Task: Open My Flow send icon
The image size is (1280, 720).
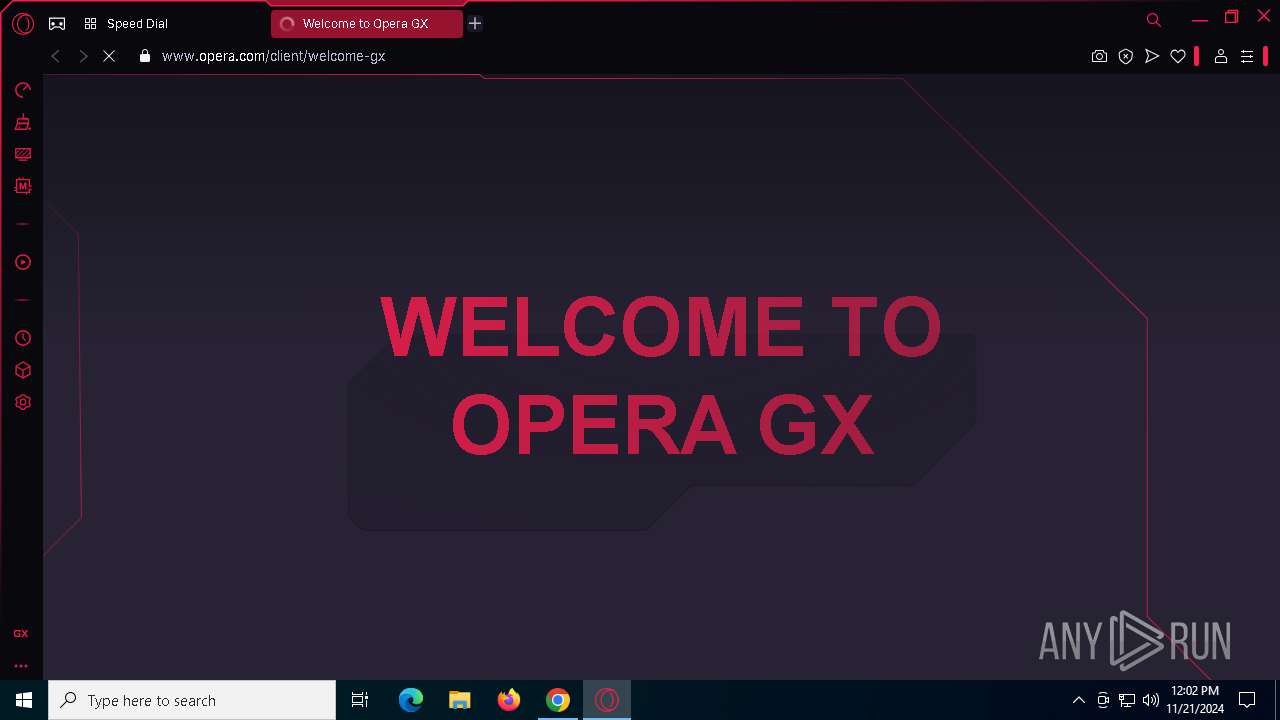Action: [x=1152, y=57]
